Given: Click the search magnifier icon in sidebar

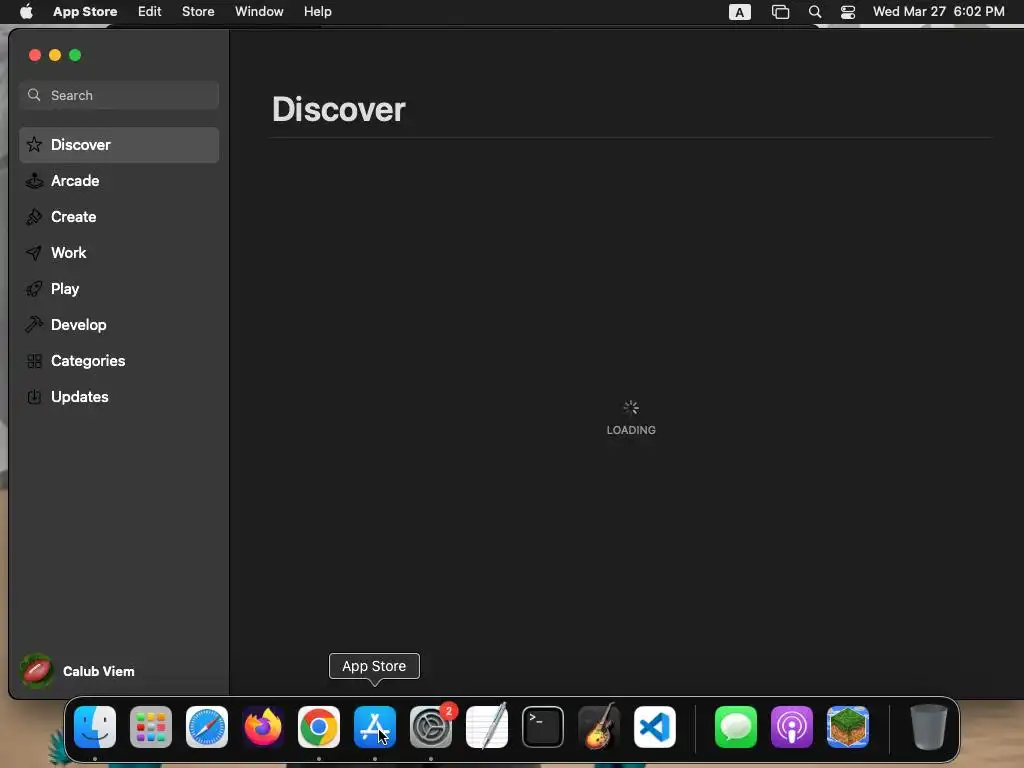Looking at the screenshot, I should 34,95.
